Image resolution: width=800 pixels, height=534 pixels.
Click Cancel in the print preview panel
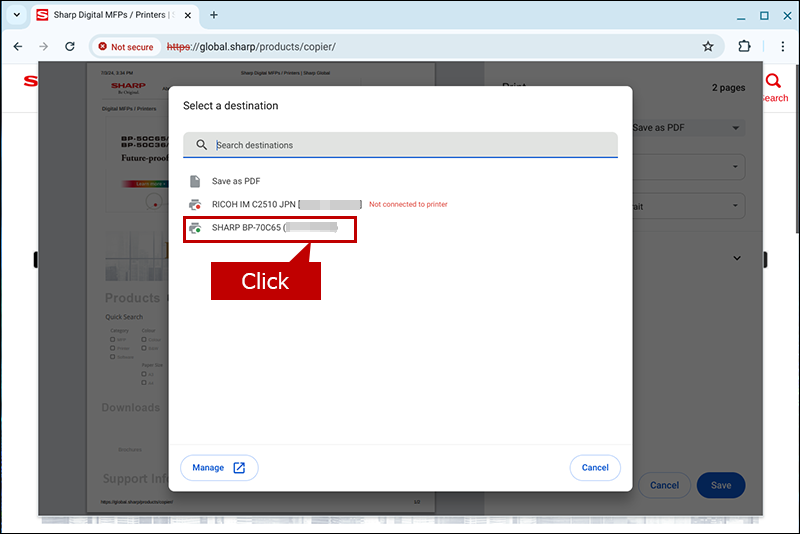[x=664, y=485]
